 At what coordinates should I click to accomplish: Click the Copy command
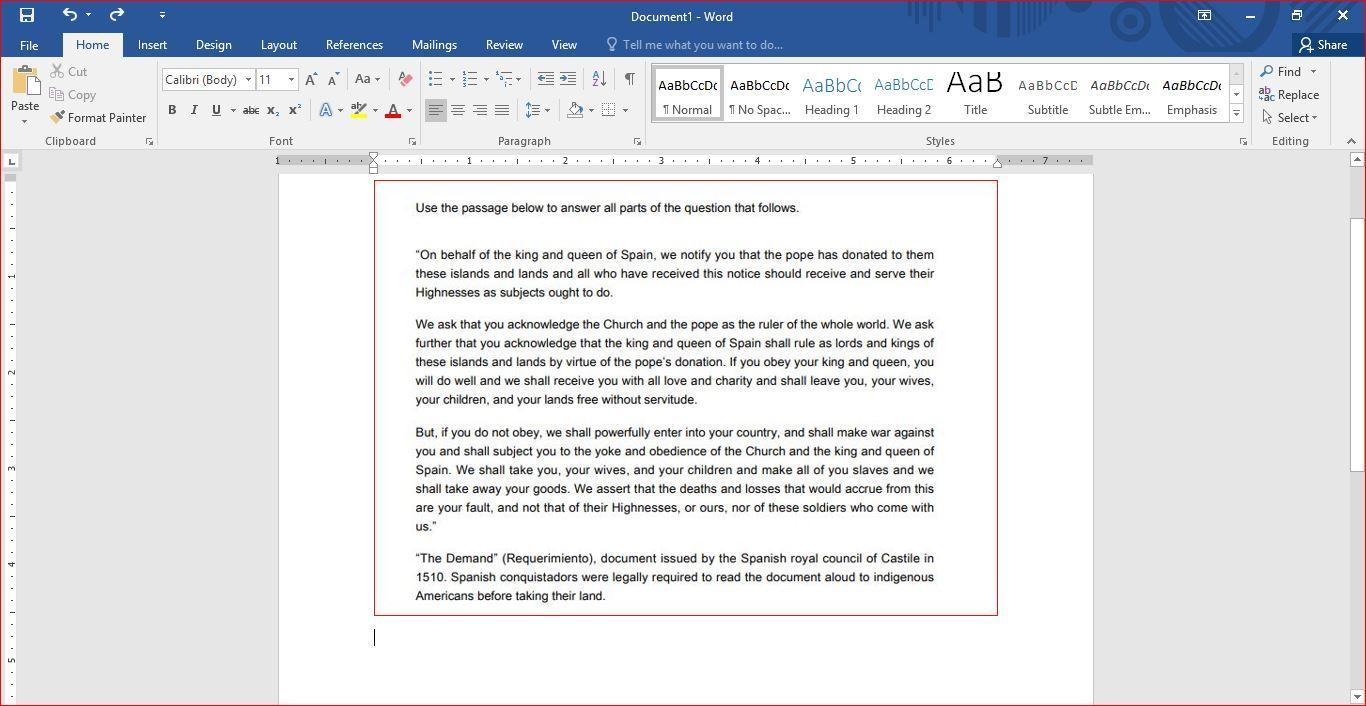click(73, 95)
